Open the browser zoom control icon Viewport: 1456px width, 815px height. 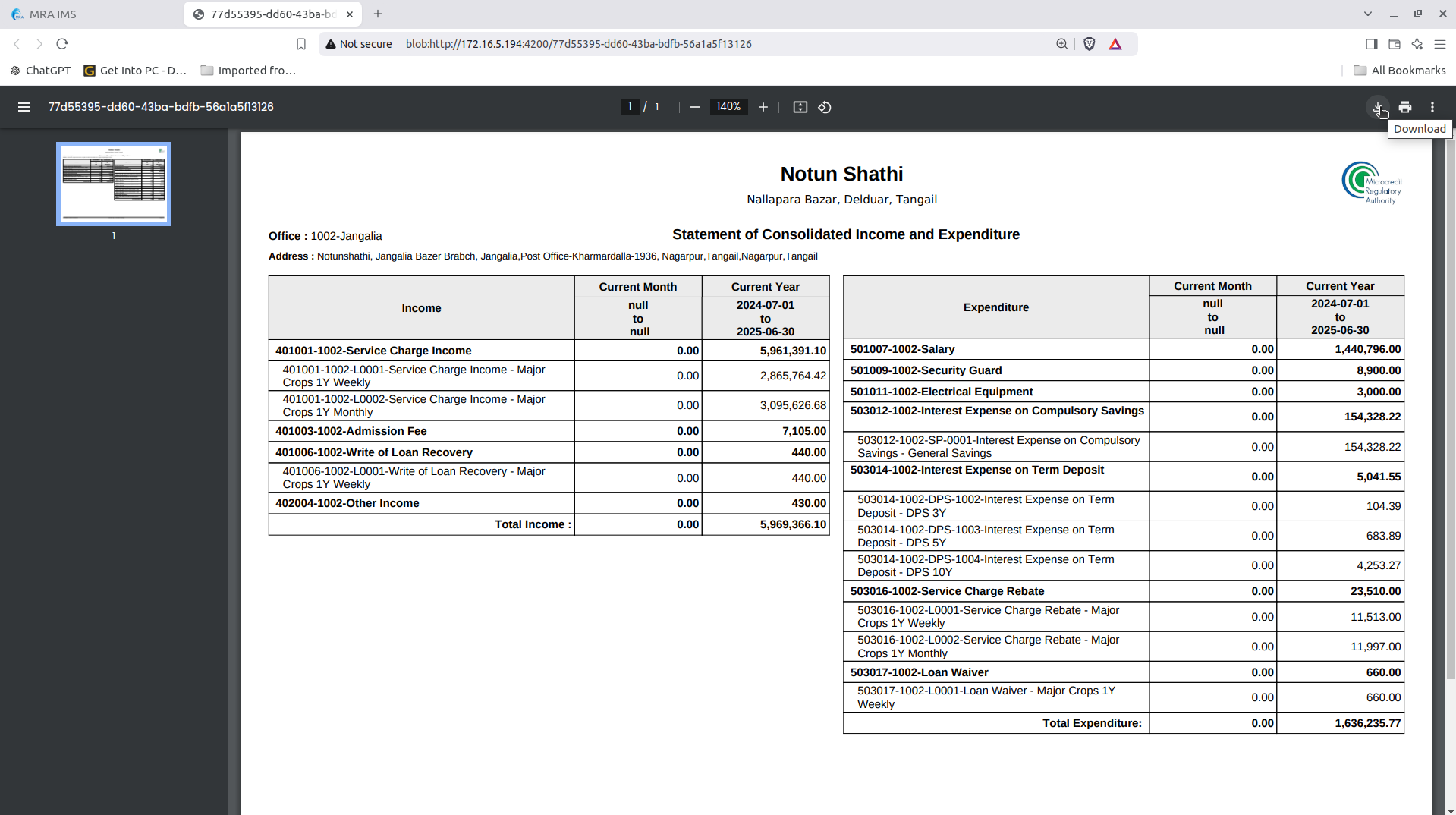(1062, 44)
